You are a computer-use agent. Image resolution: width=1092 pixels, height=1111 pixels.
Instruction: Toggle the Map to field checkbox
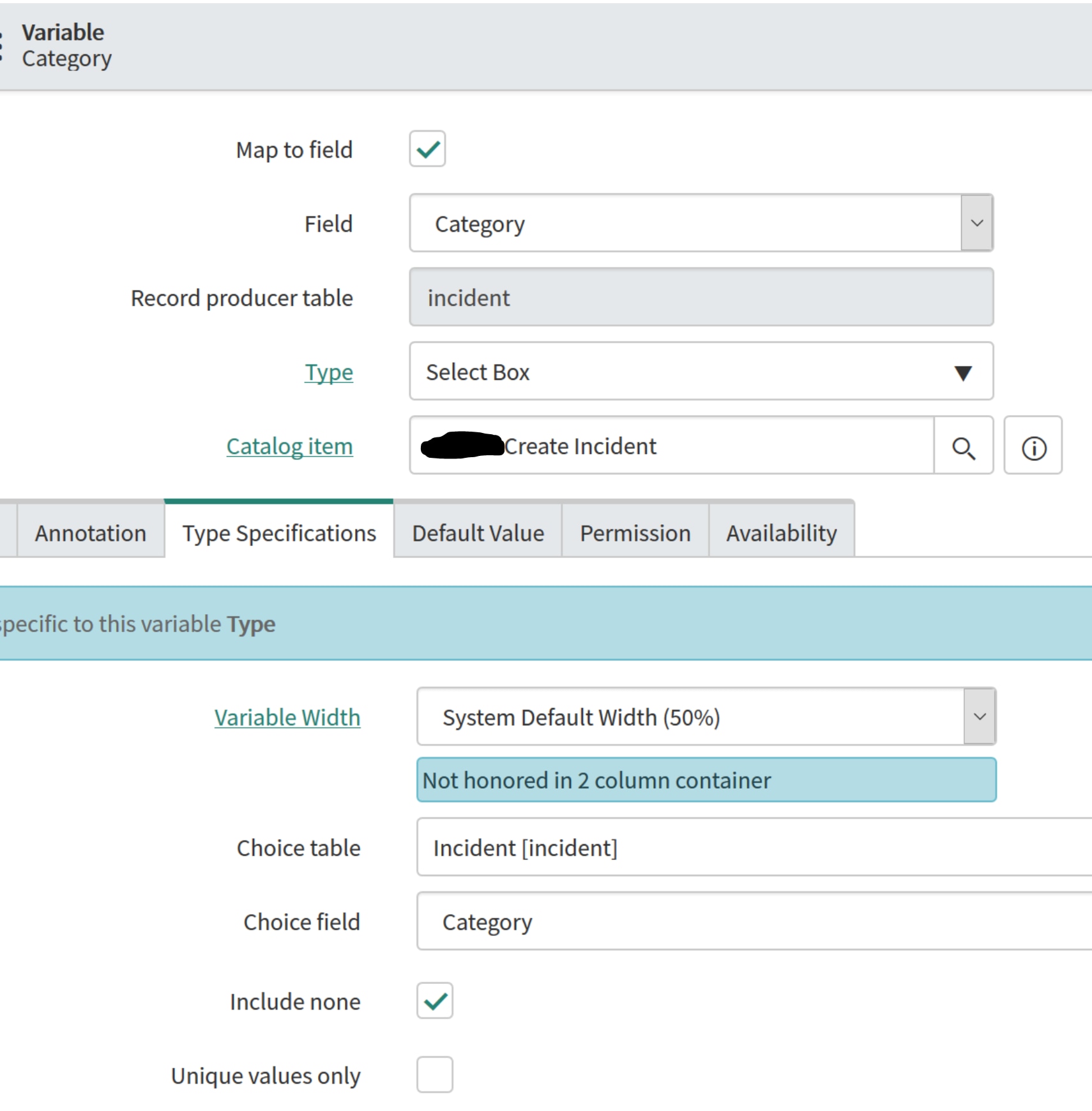pos(427,149)
